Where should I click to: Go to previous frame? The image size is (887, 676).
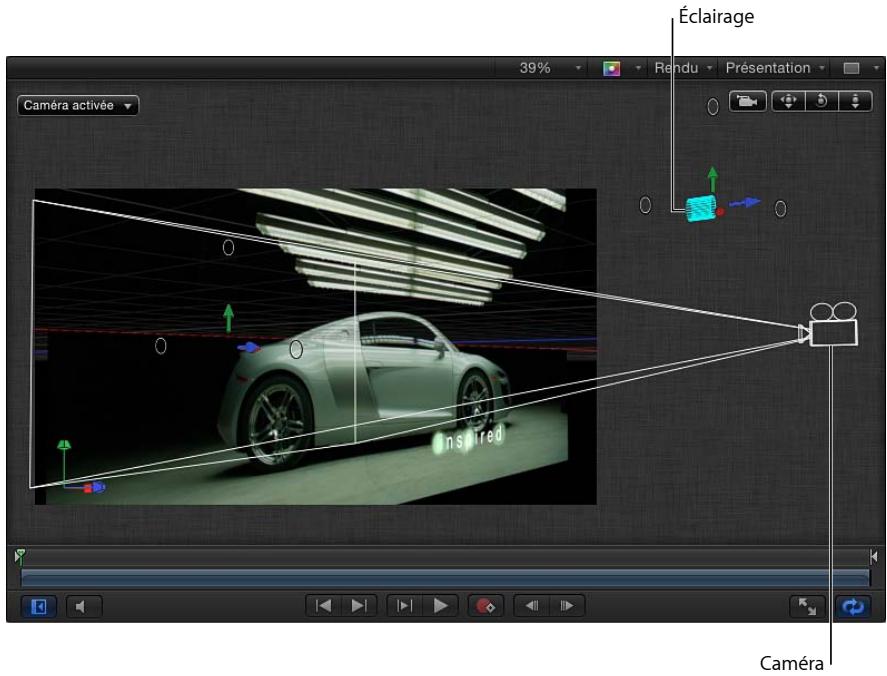(532, 606)
